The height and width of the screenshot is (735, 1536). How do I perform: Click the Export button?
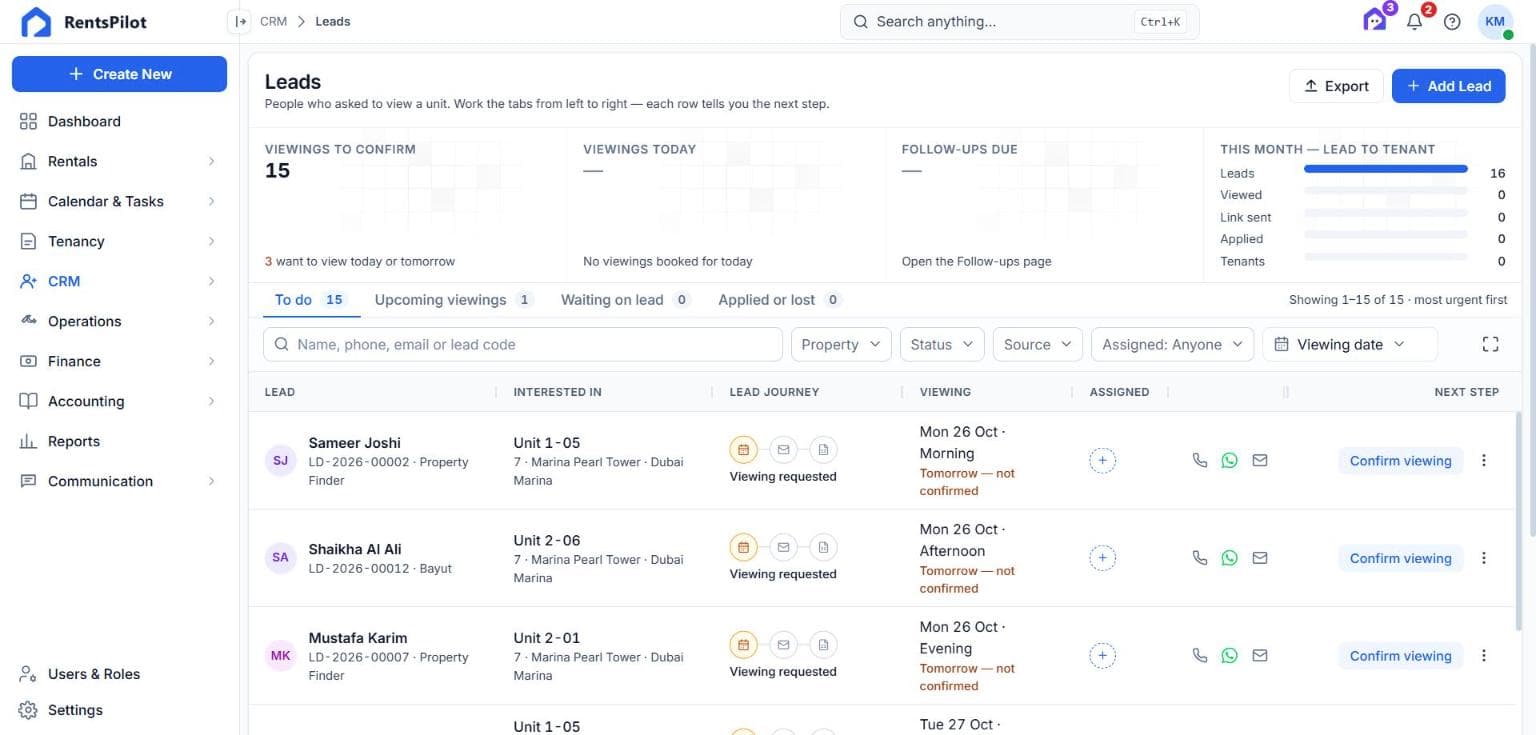point(1336,86)
